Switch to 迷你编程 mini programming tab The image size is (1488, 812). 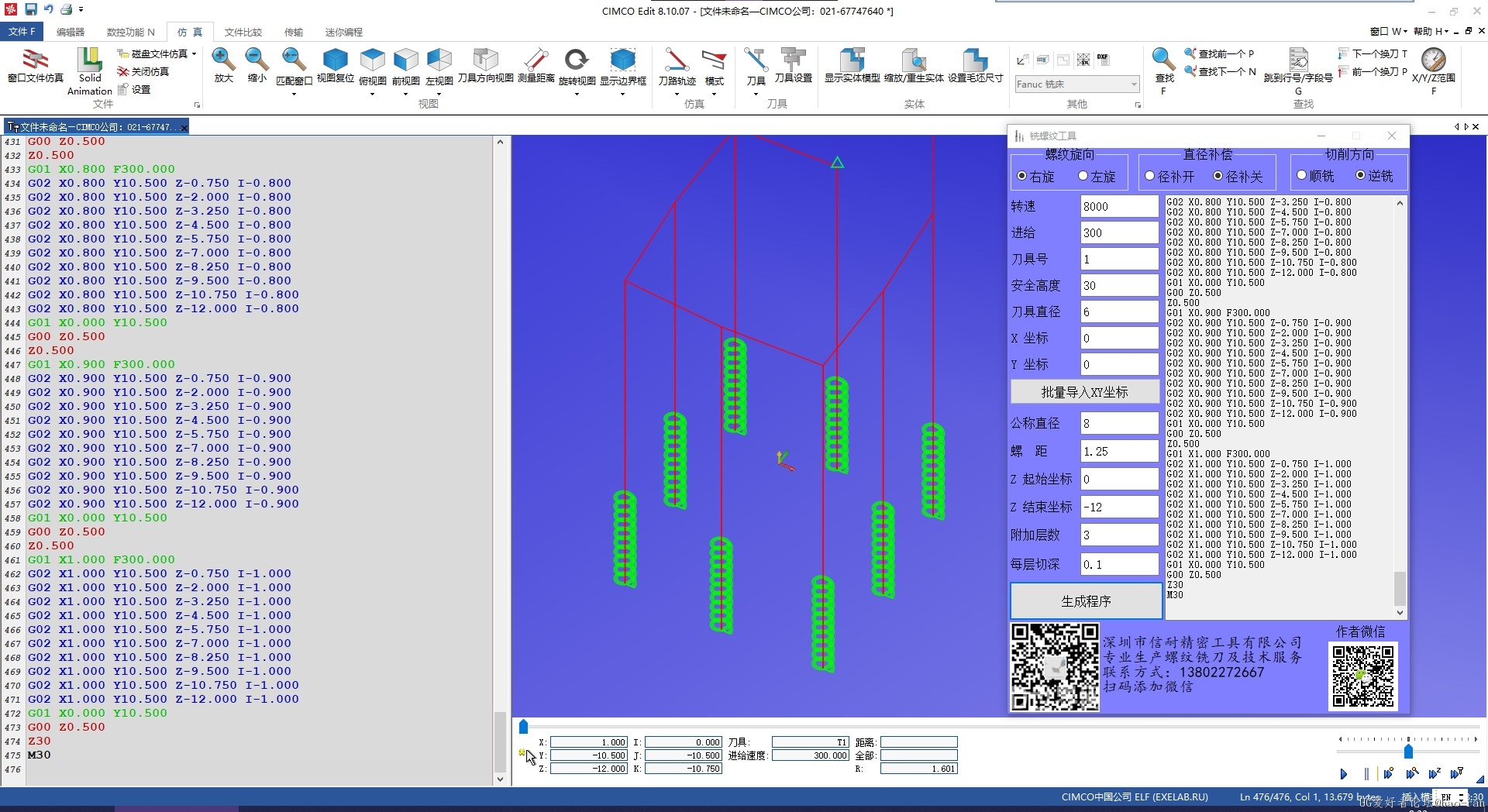(344, 32)
